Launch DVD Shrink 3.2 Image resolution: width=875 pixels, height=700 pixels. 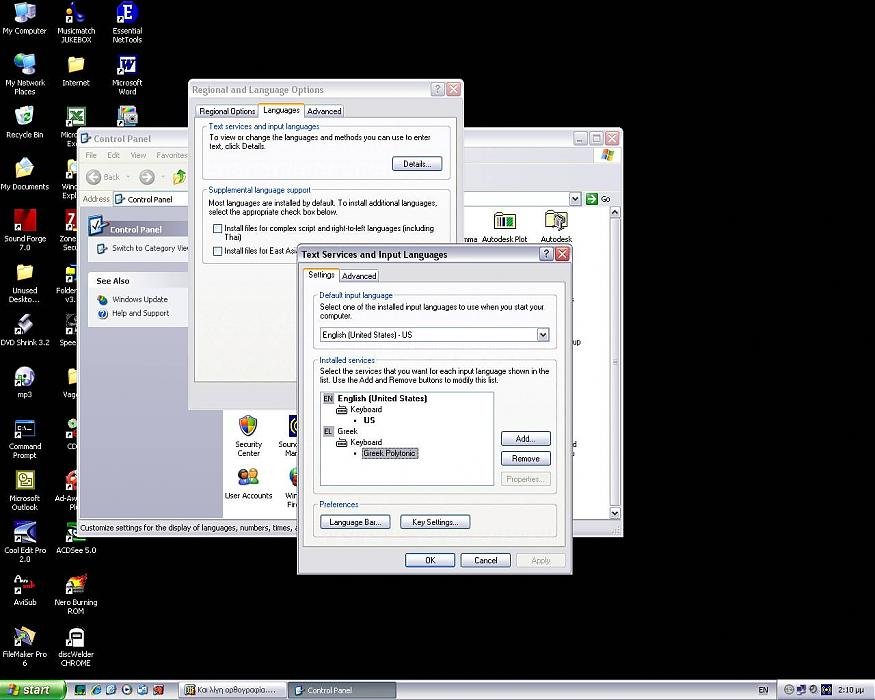[x=25, y=329]
